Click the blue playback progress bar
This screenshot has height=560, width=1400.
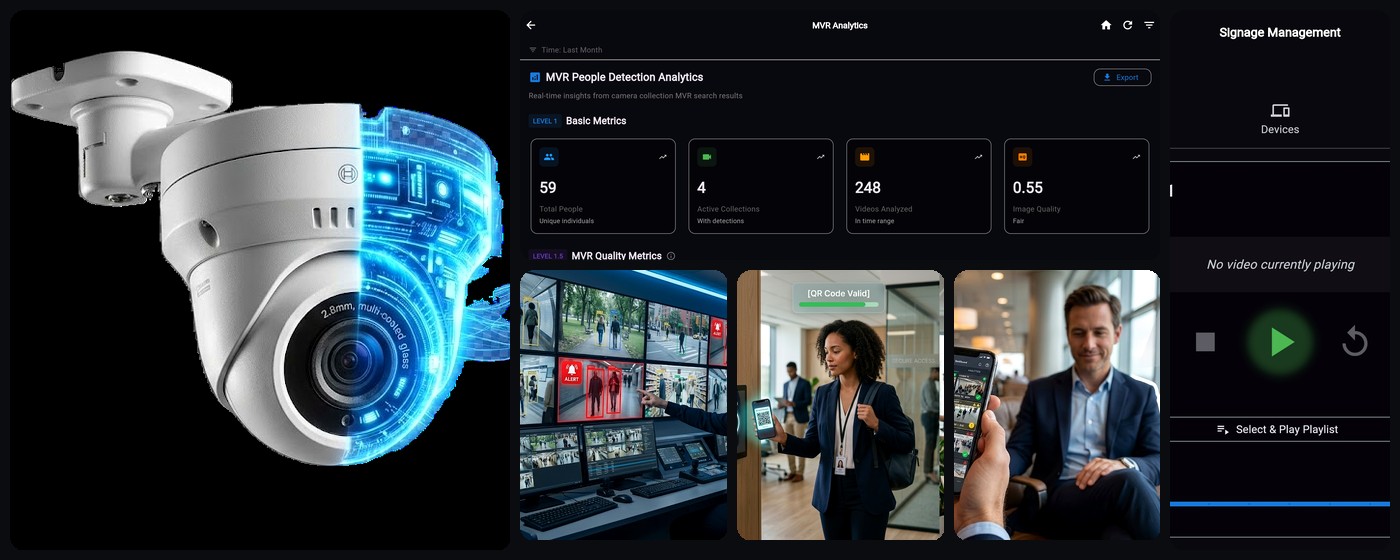[1280, 504]
